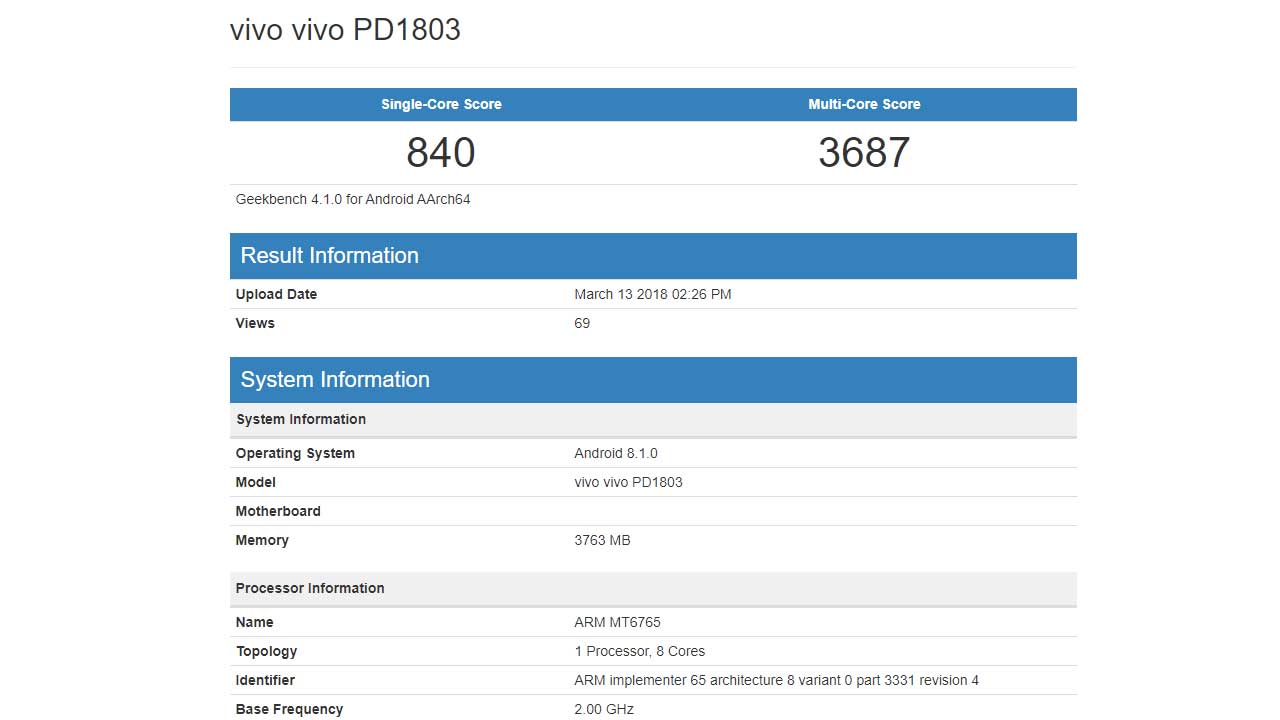Viewport: 1280px width, 720px height.
Task: Click the blue System Information section header
Action: [x=653, y=380]
